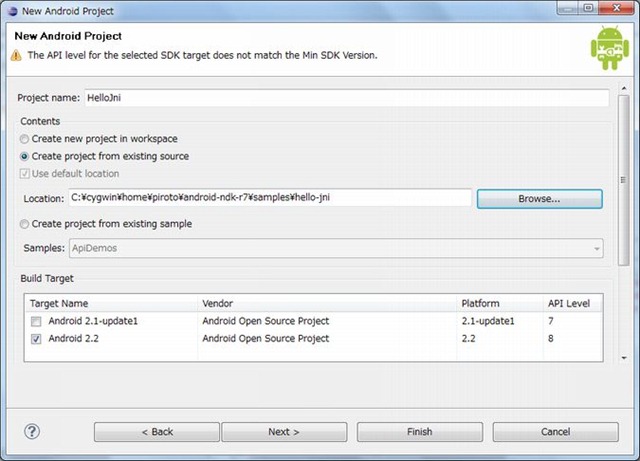Click the Location path input field
Screen dimensions: 640x461
point(269,198)
